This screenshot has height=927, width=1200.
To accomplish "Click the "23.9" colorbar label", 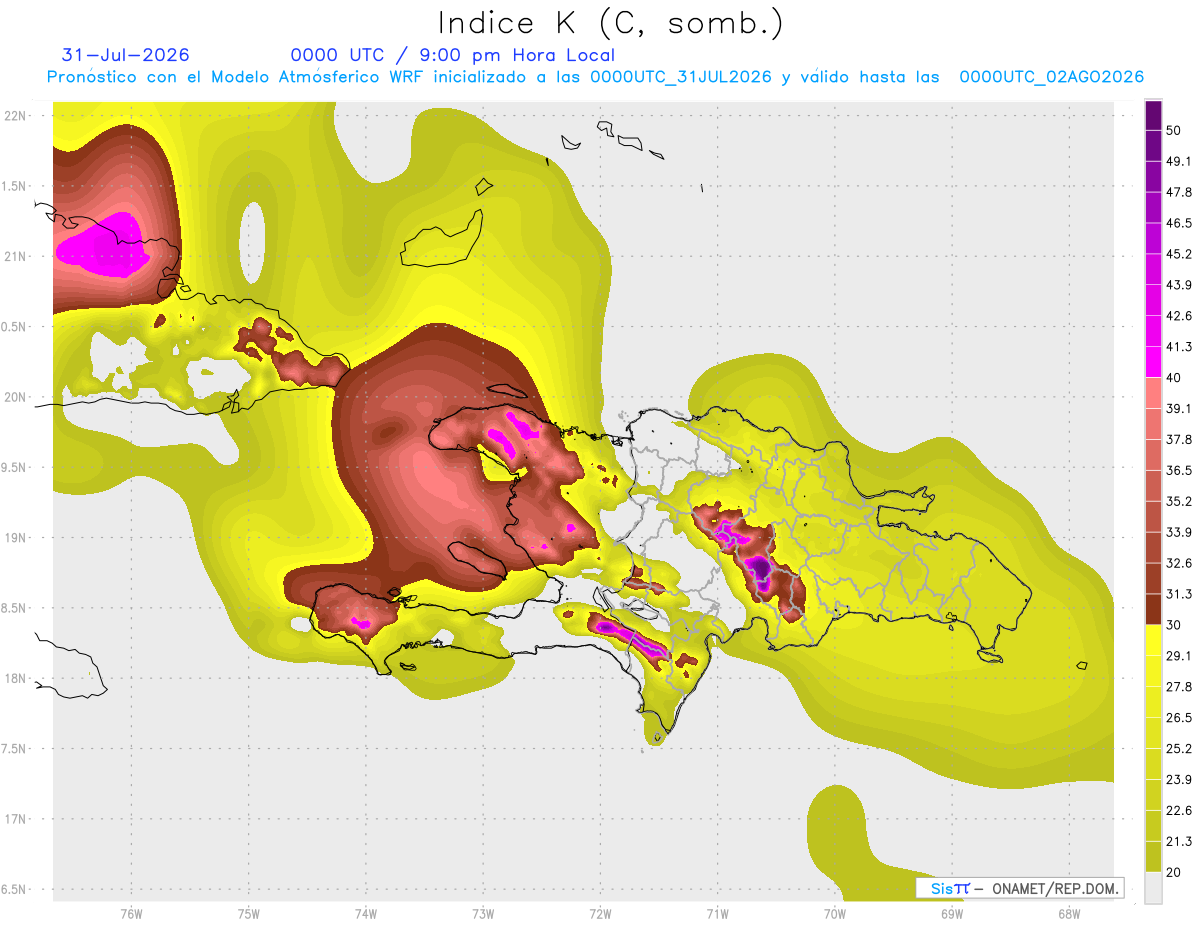I will (x=1179, y=779).
